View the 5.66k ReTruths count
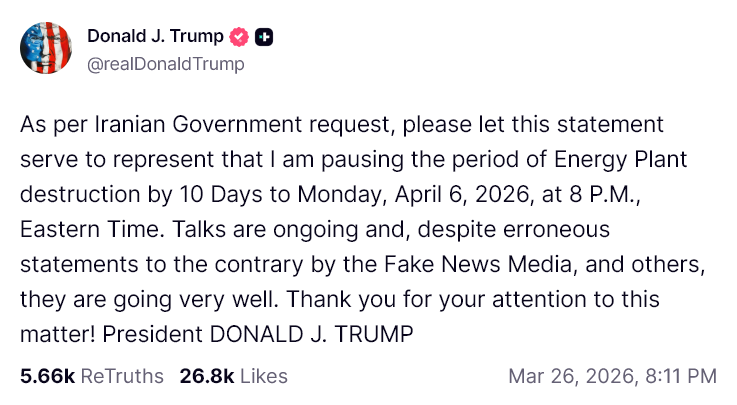Viewport: 737px width, 405px height. point(47,376)
